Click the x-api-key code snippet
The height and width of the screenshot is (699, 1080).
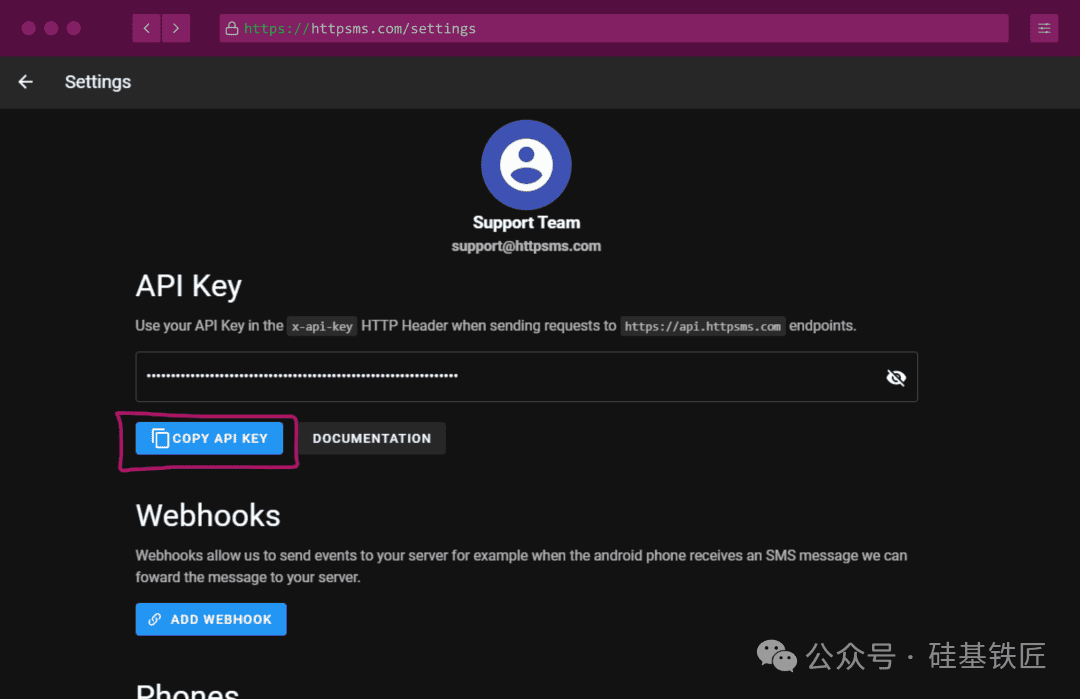point(322,326)
